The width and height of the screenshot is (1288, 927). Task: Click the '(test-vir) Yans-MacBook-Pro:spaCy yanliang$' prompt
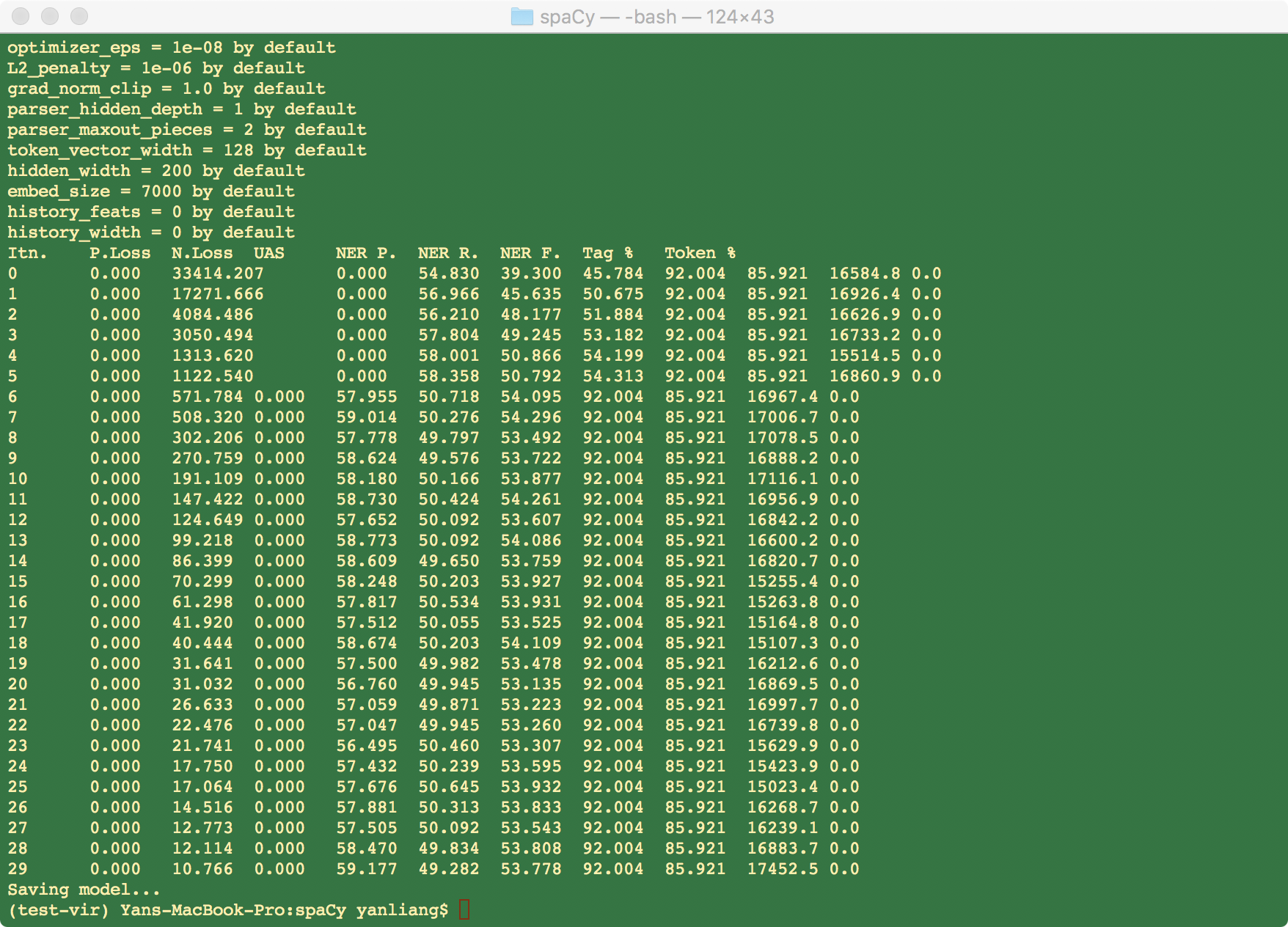228,910
